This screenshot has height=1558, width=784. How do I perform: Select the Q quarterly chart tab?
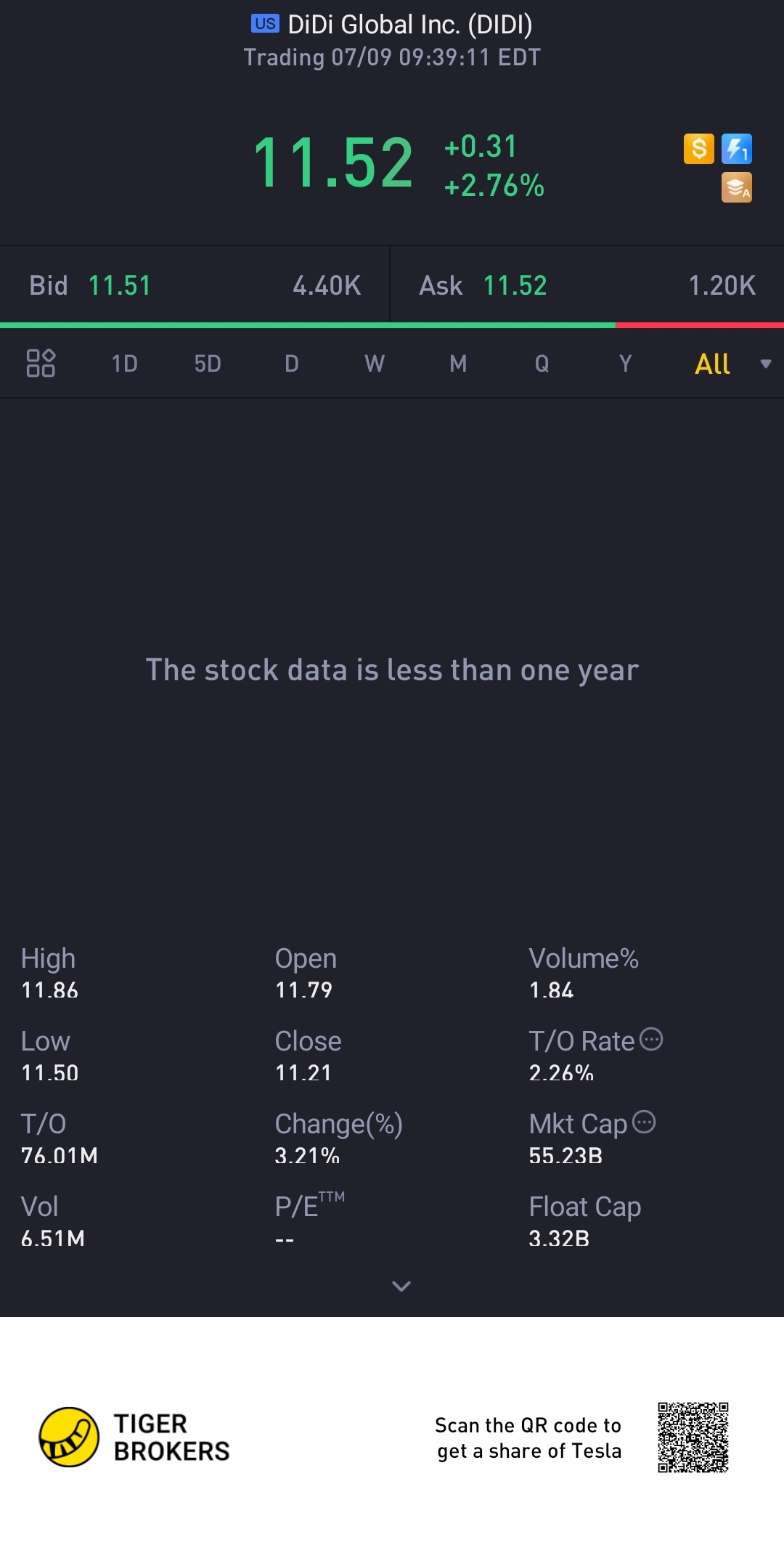[542, 364]
